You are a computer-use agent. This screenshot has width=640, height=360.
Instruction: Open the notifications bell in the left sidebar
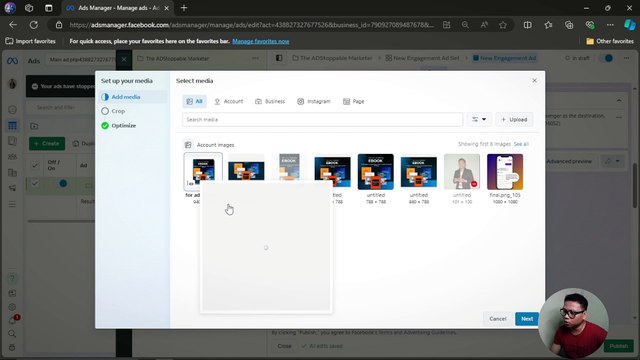[x=12, y=320]
